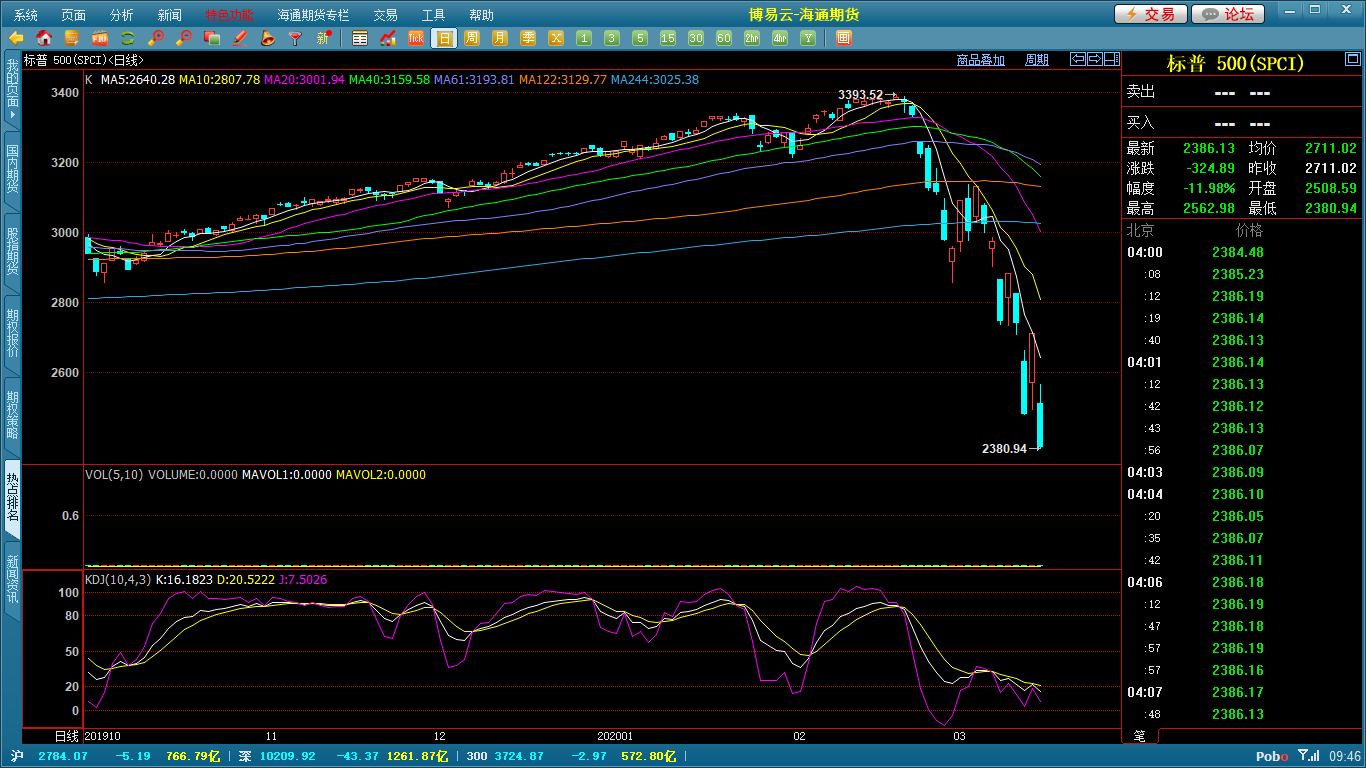Open the alert horn icon
Image resolution: width=1366 pixels, height=768 pixels.
268,38
